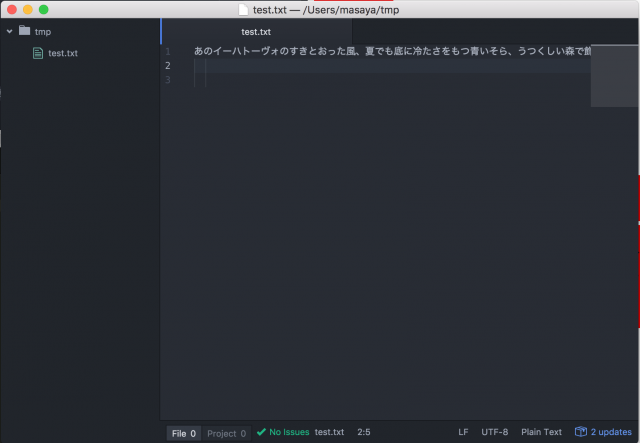Show File linter issues in status bar

coord(184,433)
